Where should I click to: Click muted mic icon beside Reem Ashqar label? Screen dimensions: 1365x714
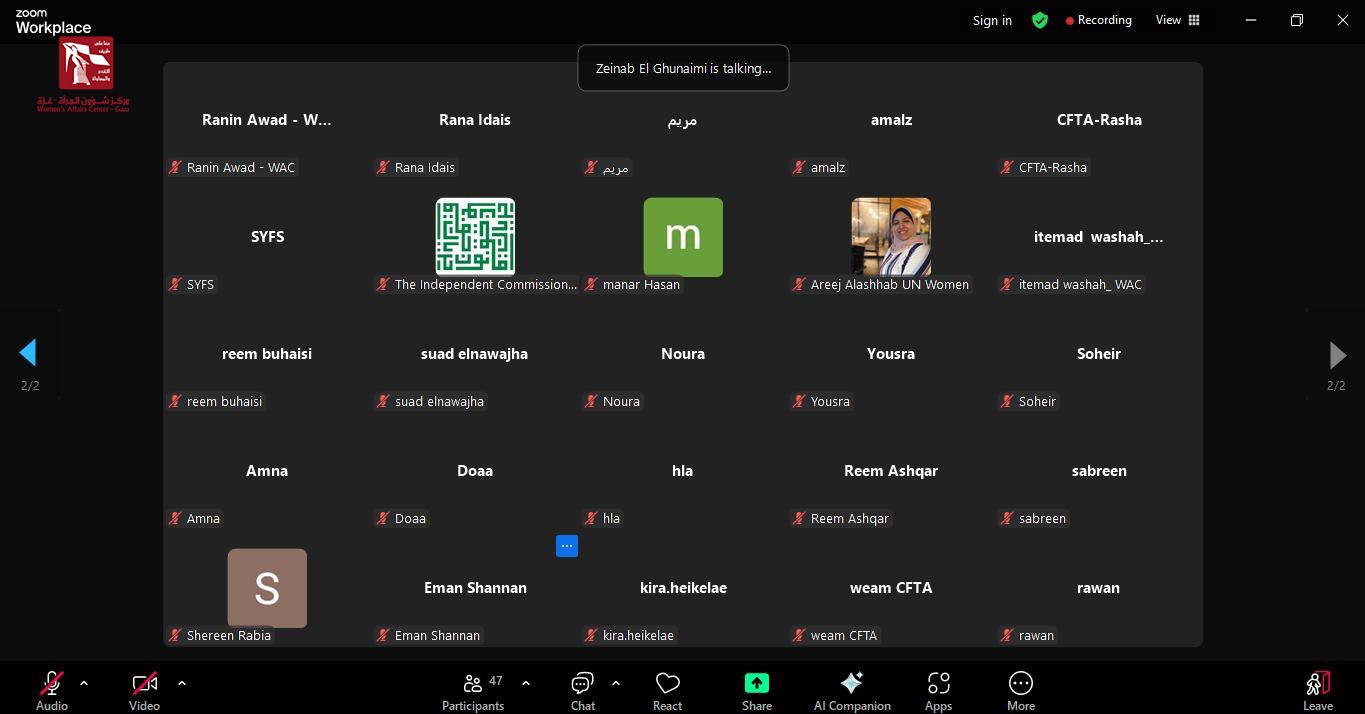coord(799,518)
